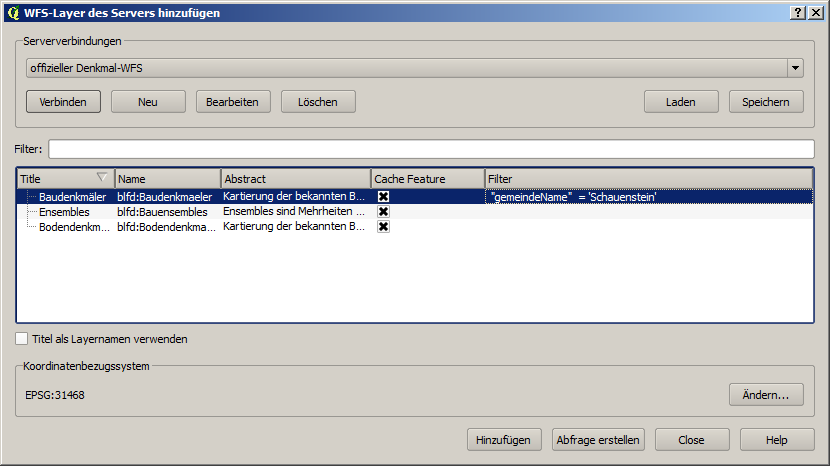Click the title bar help question mark
830x466 pixels.
(798, 13)
